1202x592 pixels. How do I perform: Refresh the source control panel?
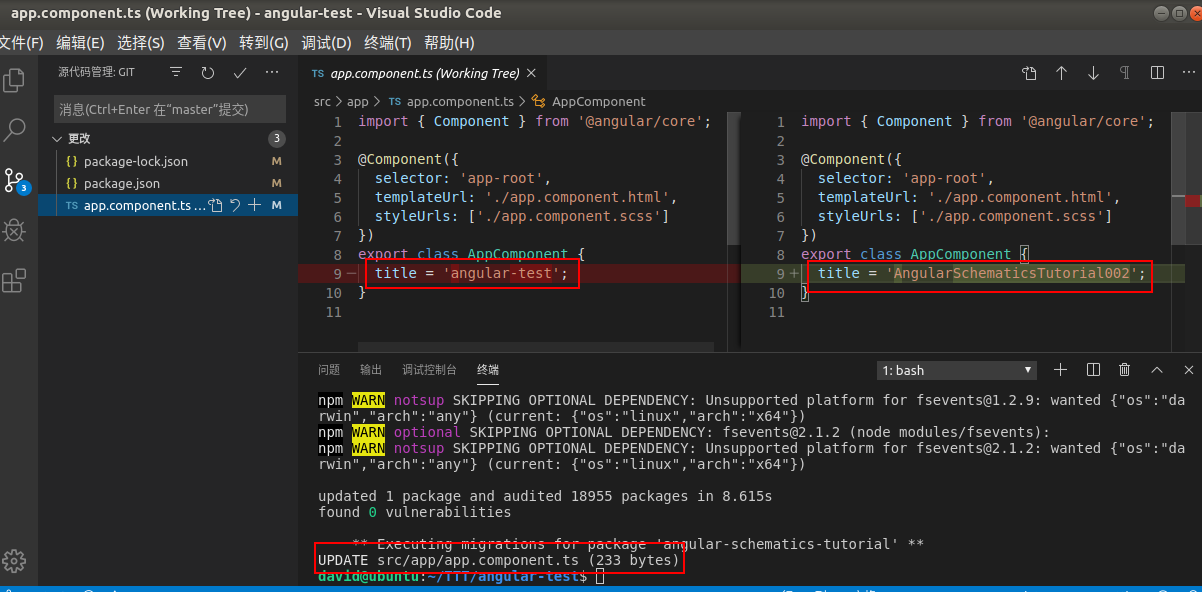click(x=208, y=73)
